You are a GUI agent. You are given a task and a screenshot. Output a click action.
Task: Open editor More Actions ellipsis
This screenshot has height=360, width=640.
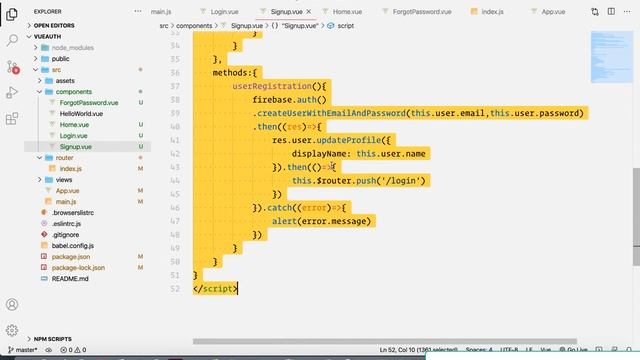[x=627, y=11]
